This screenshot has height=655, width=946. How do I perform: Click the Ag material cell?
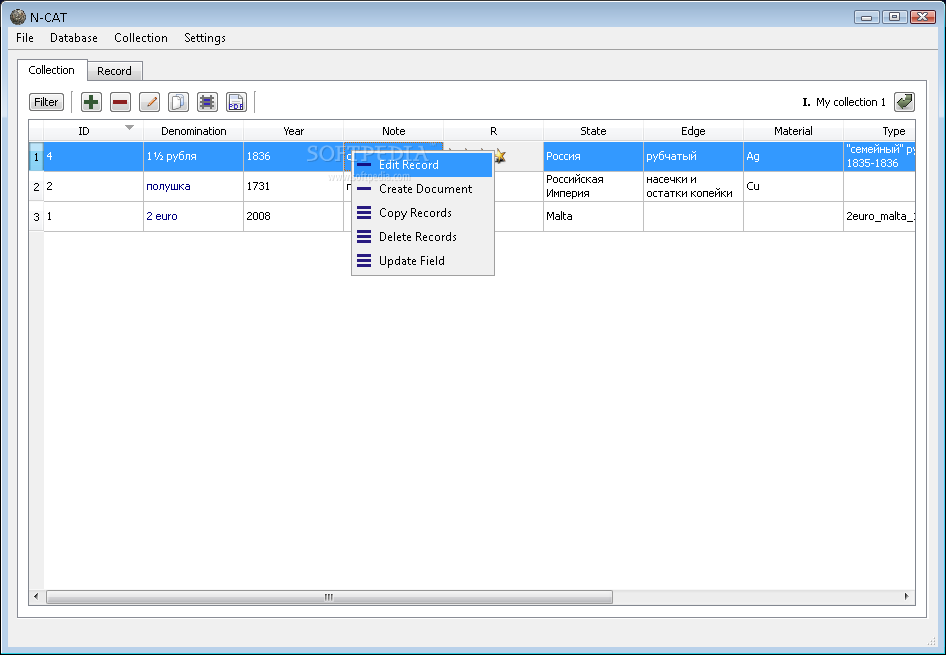(793, 157)
